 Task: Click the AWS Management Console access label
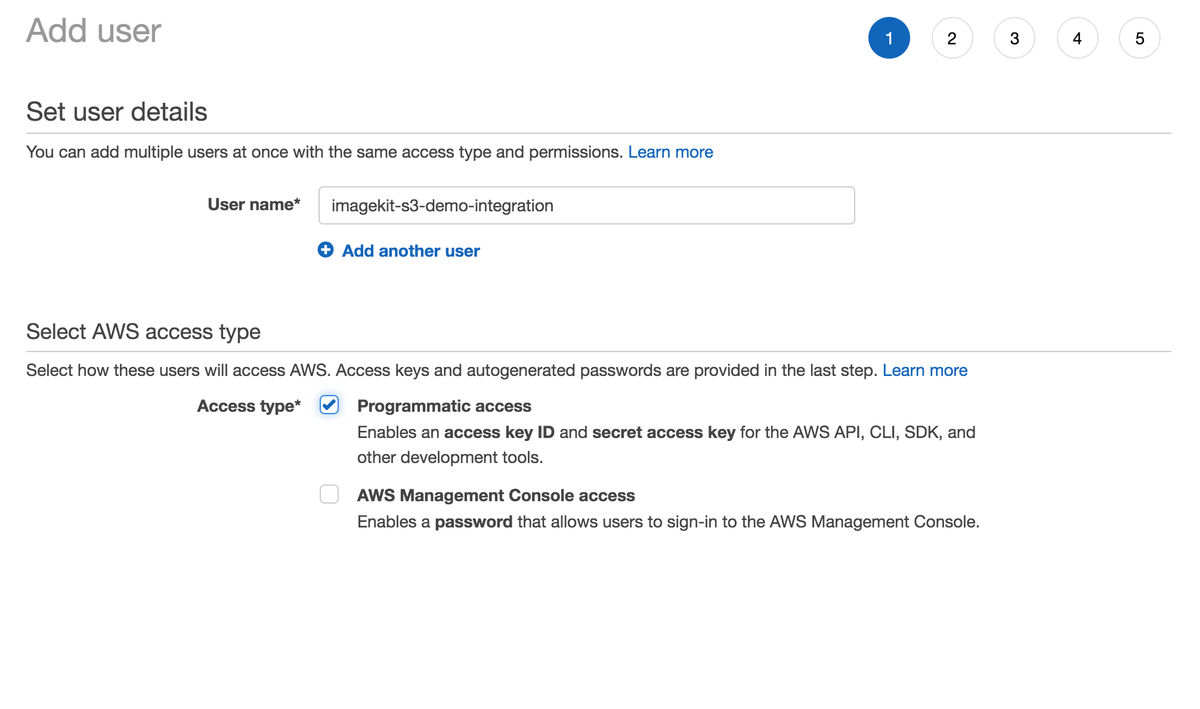pos(496,494)
